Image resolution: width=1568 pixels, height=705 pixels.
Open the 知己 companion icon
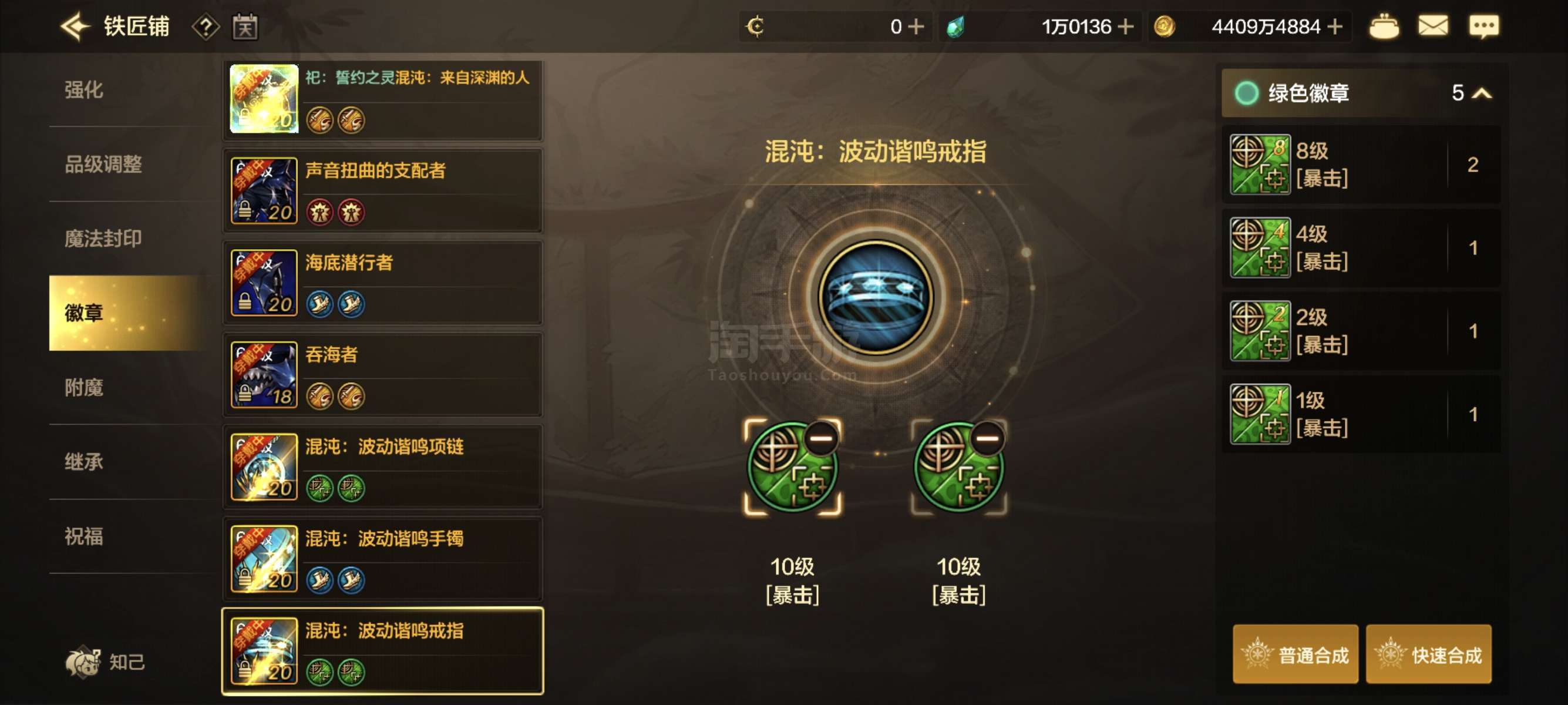click(x=105, y=662)
